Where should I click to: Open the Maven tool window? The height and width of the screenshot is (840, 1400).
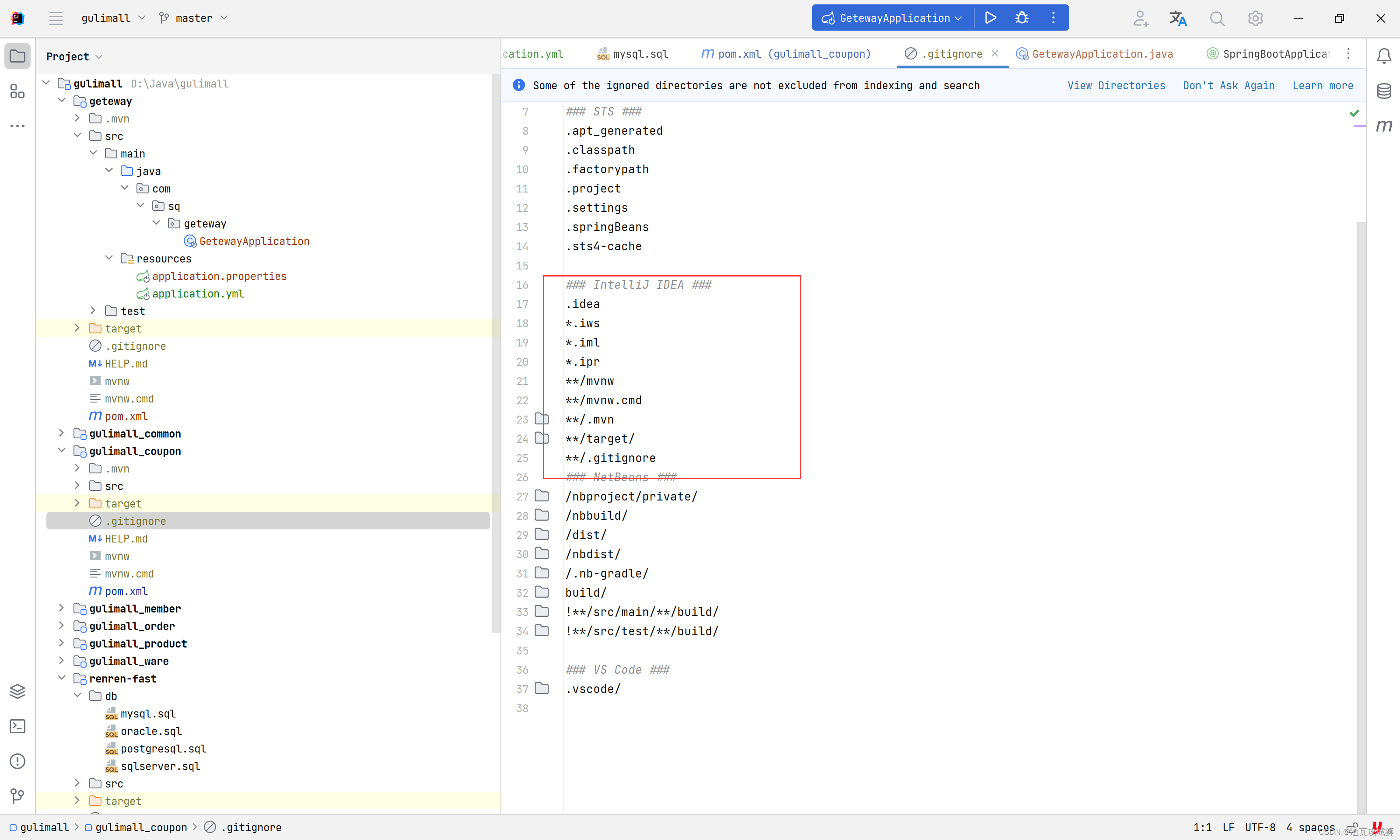pyautogui.click(x=1383, y=126)
